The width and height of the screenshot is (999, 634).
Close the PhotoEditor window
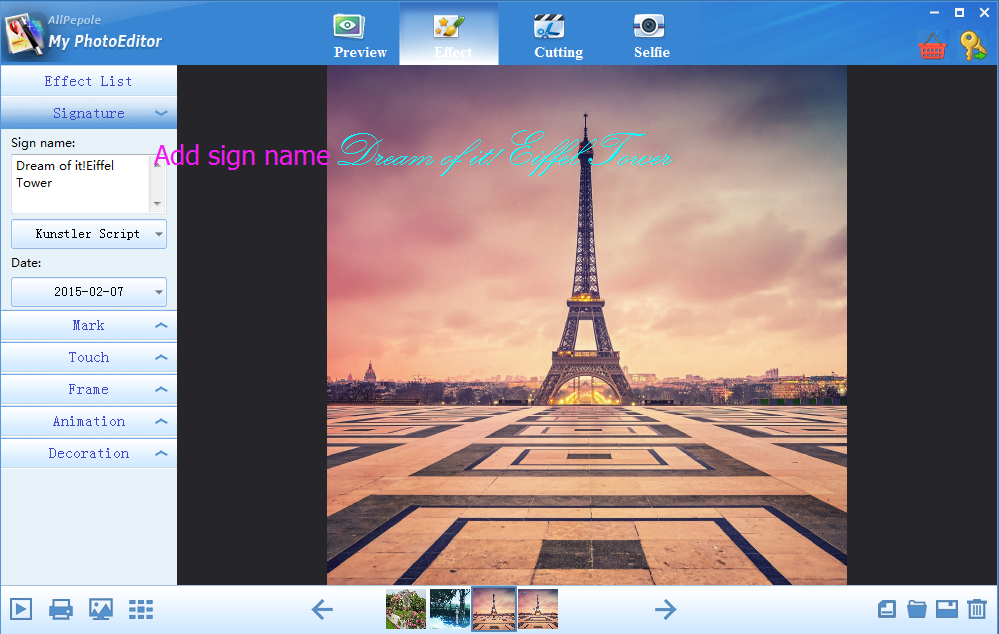point(984,12)
